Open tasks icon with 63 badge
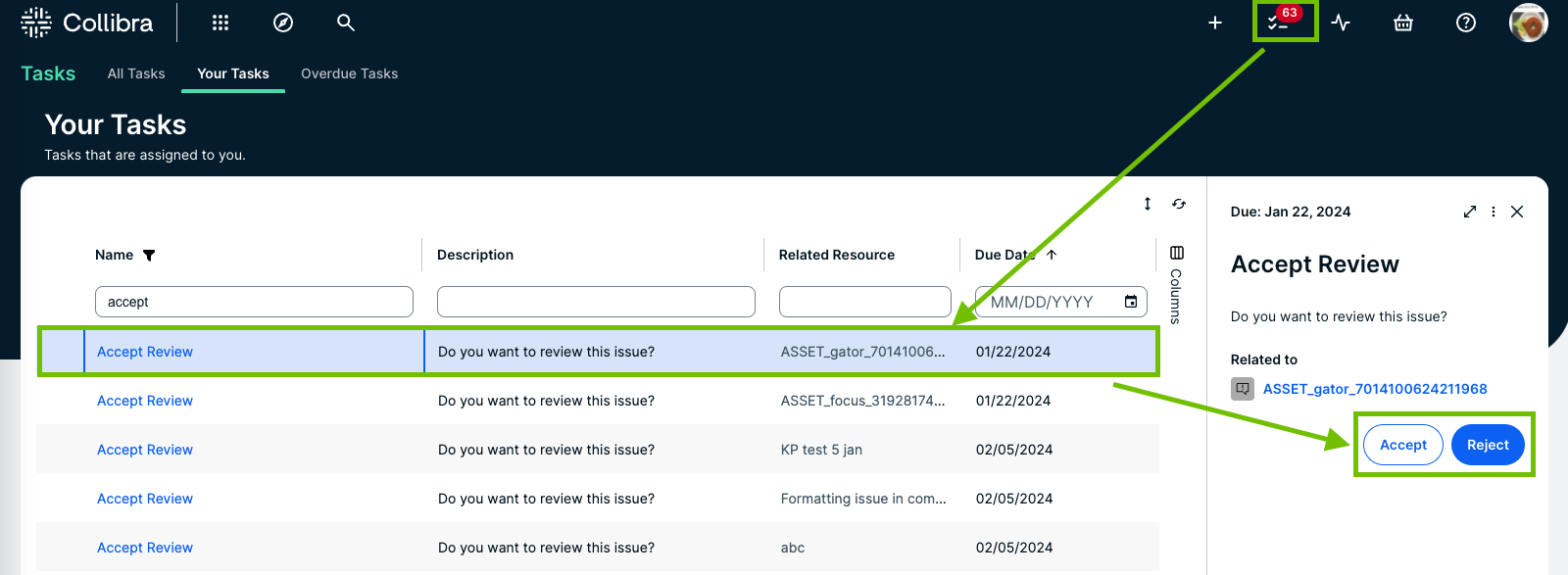The image size is (1568, 575). pyautogui.click(x=1279, y=23)
